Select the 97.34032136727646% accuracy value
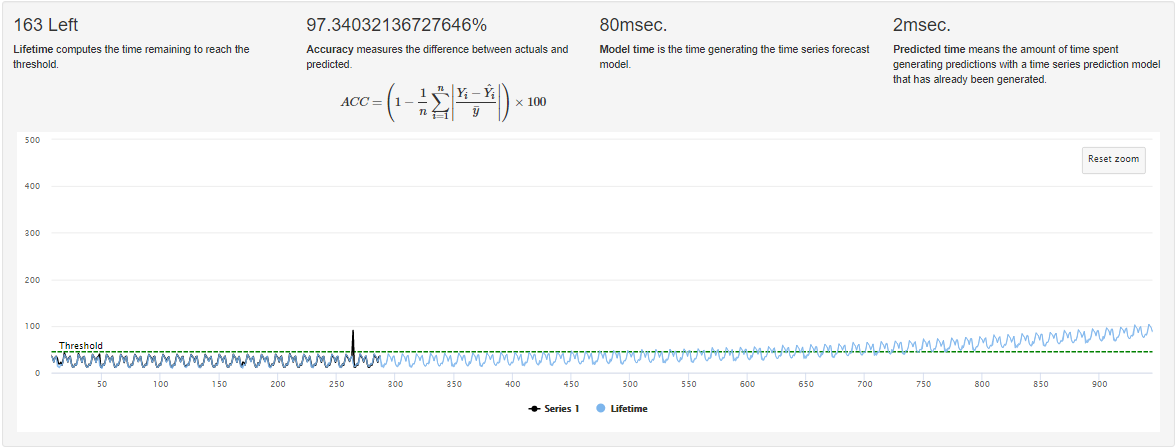Screen dimensions: 1176x448 click(397, 25)
